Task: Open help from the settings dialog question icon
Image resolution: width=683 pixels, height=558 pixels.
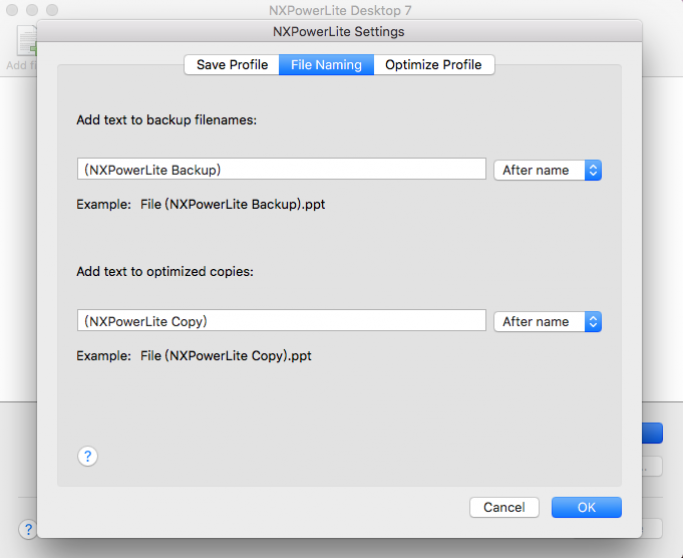Action: tap(88, 456)
